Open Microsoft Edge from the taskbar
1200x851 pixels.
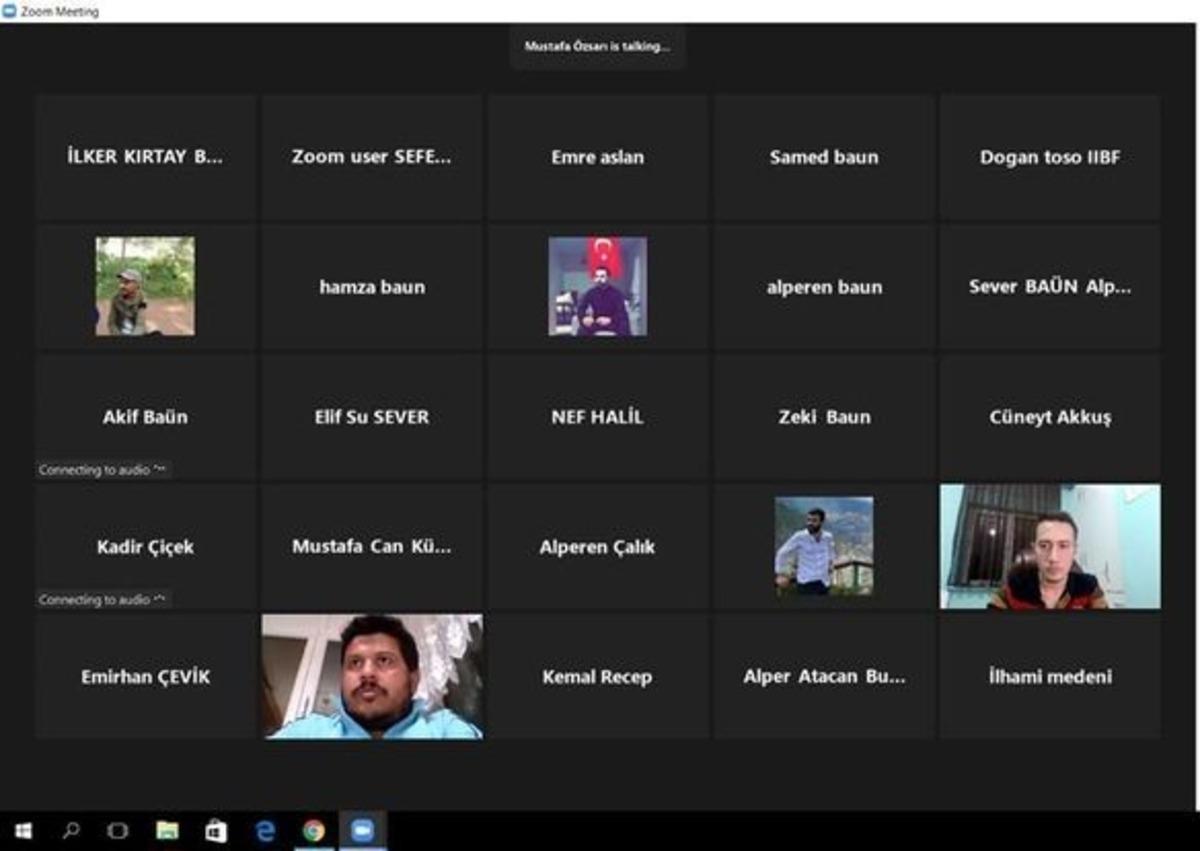tap(265, 830)
